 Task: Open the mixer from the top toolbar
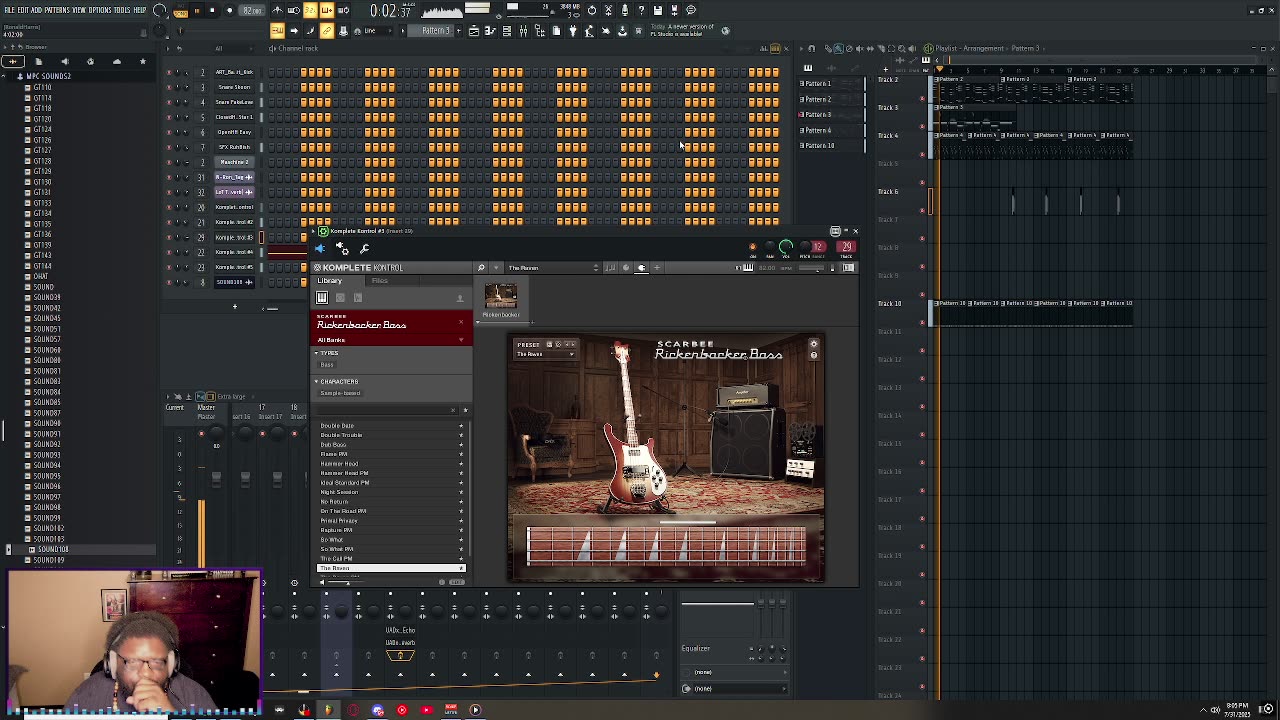click(523, 31)
